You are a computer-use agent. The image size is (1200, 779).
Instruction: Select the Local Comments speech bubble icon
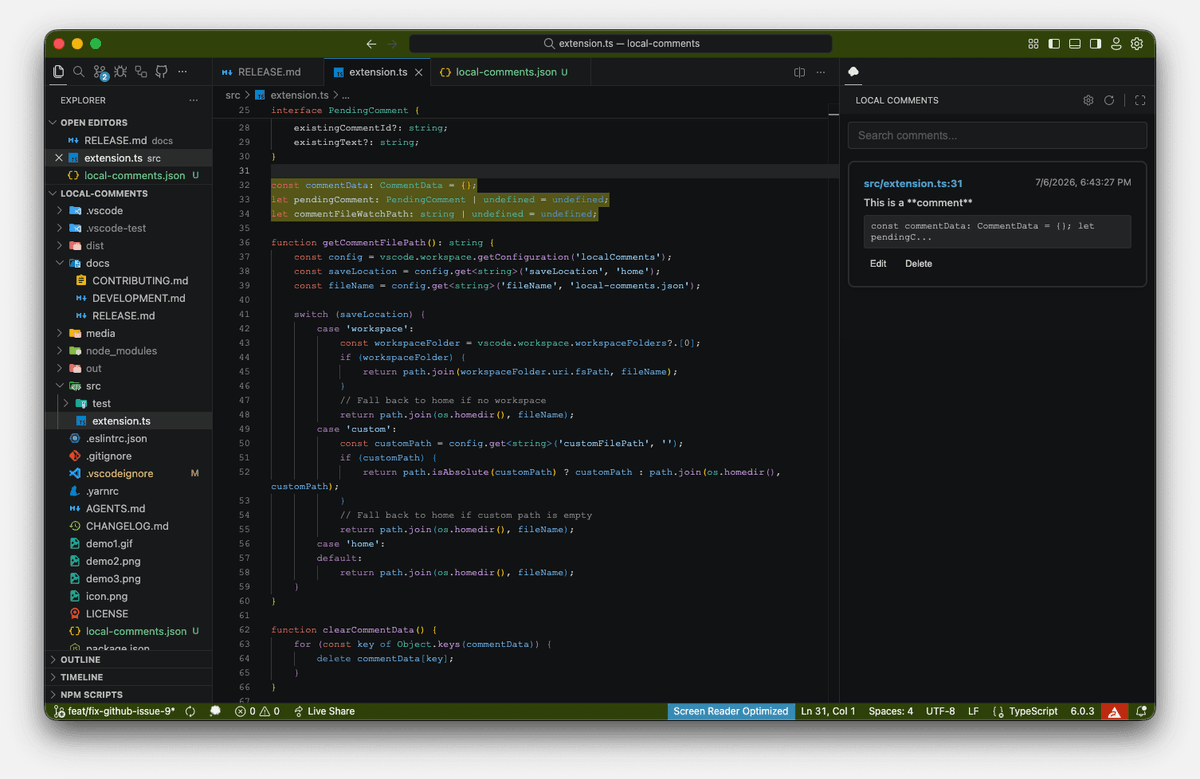tap(854, 72)
